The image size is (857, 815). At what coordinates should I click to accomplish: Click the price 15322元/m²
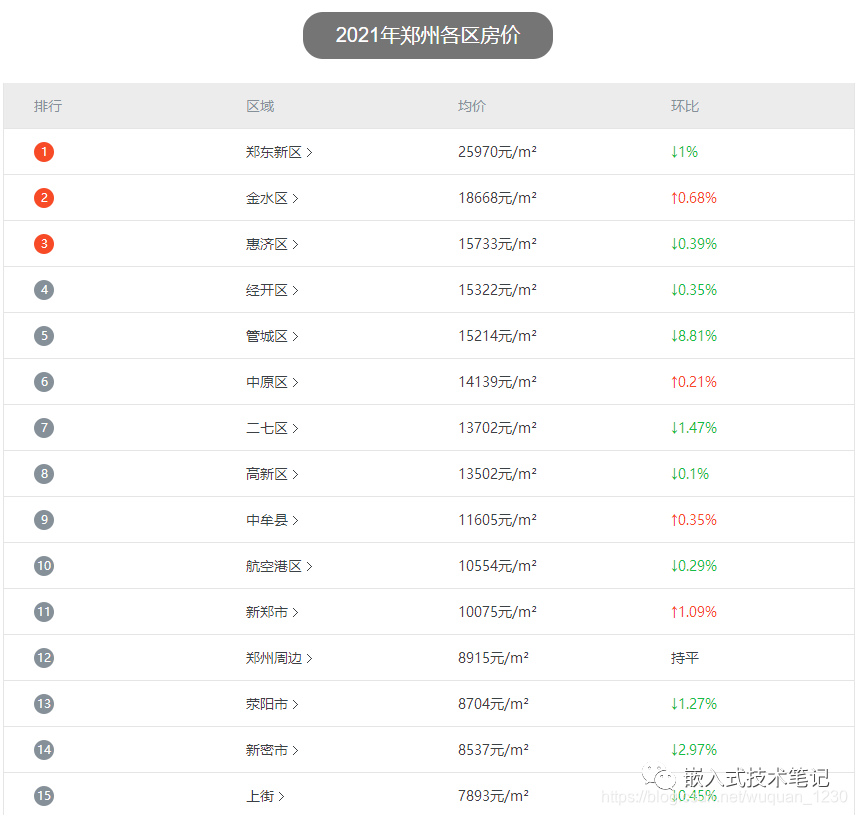click(497, 290)
